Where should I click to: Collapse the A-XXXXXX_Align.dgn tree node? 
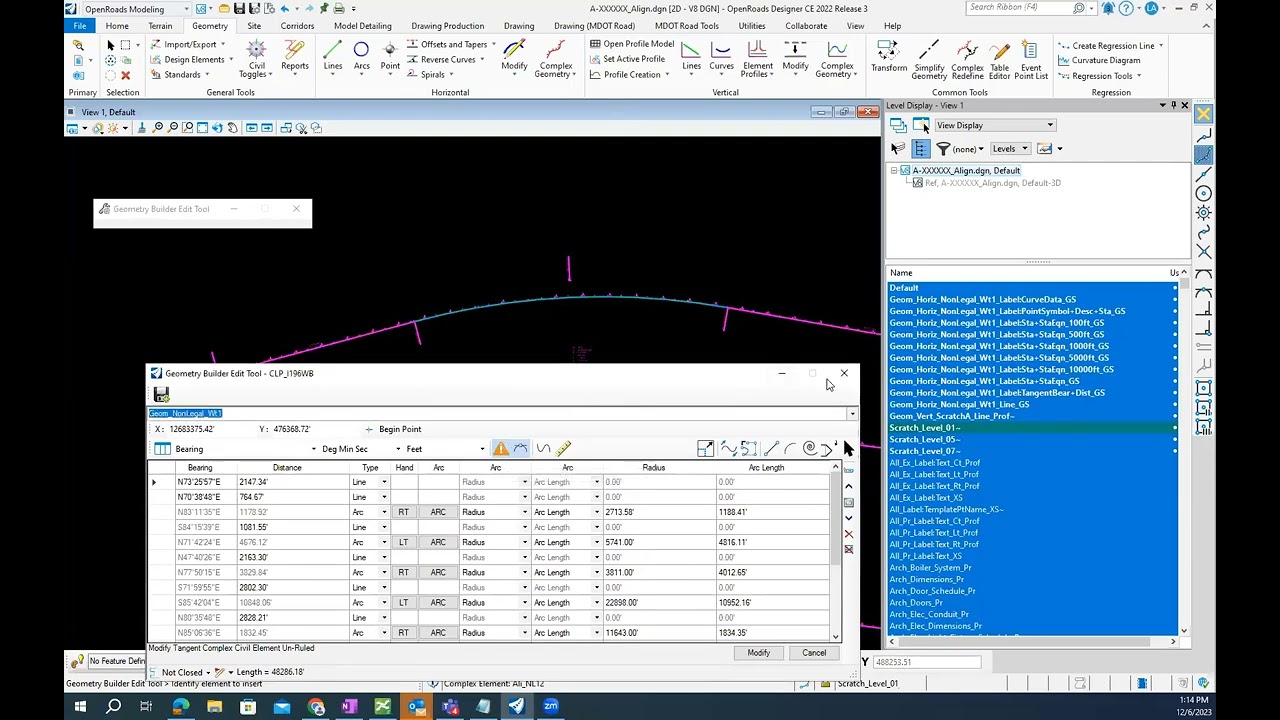point(894,171)
